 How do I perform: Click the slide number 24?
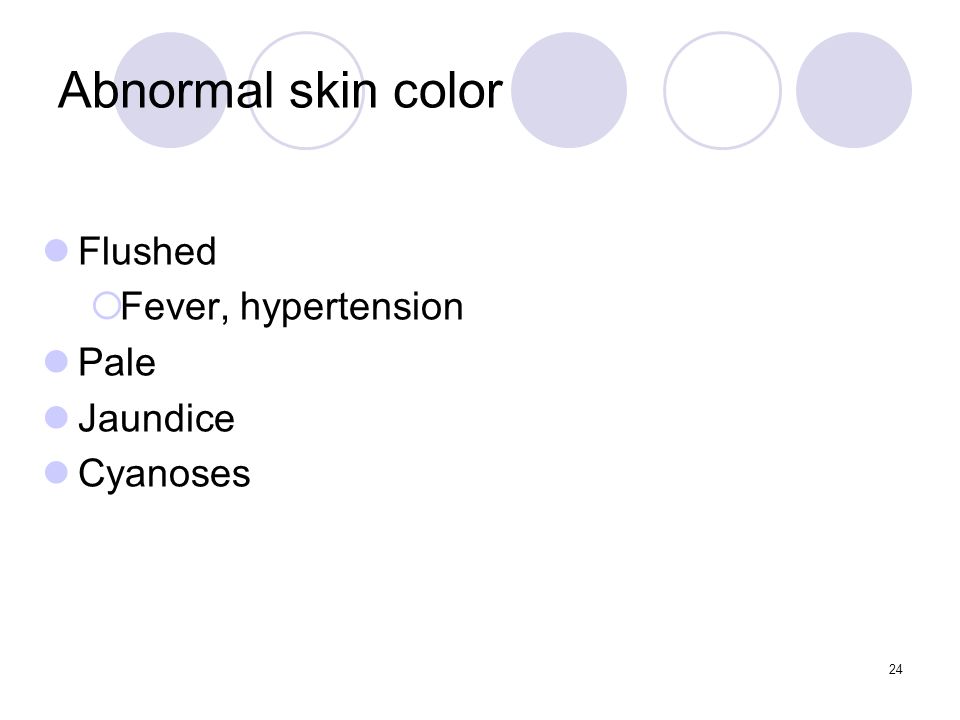coord(895,669)
